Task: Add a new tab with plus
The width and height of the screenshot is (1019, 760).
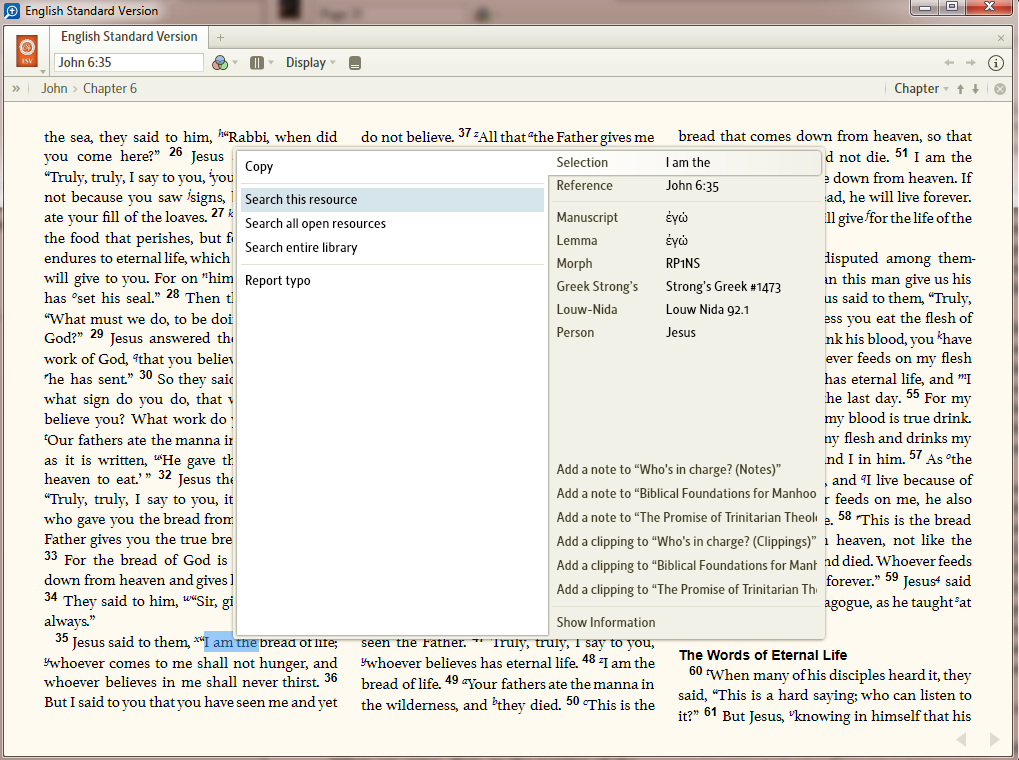Action: pos(220,38)
